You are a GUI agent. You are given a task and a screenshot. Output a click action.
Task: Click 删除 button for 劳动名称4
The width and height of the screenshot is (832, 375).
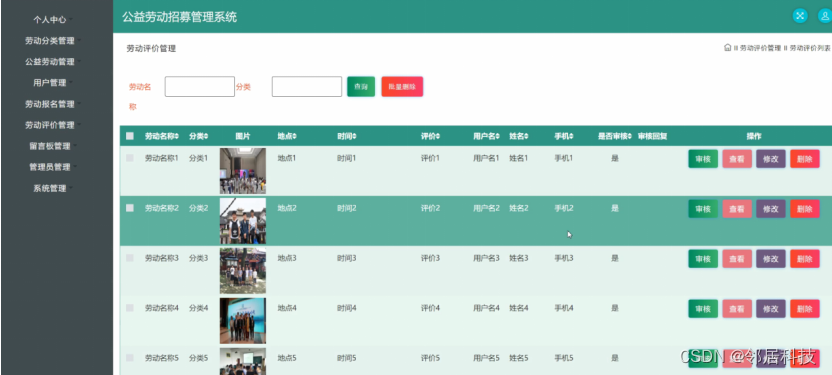pos(805,309)
